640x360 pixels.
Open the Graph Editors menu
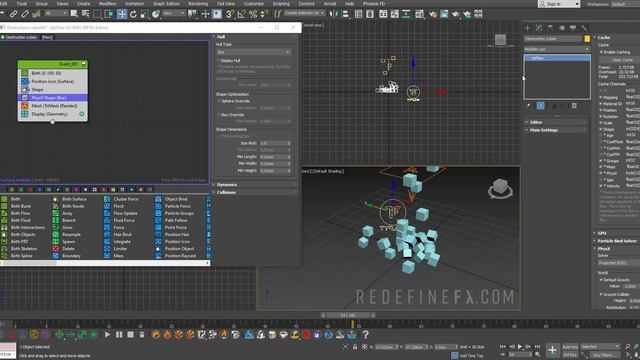tap(166, 3)
